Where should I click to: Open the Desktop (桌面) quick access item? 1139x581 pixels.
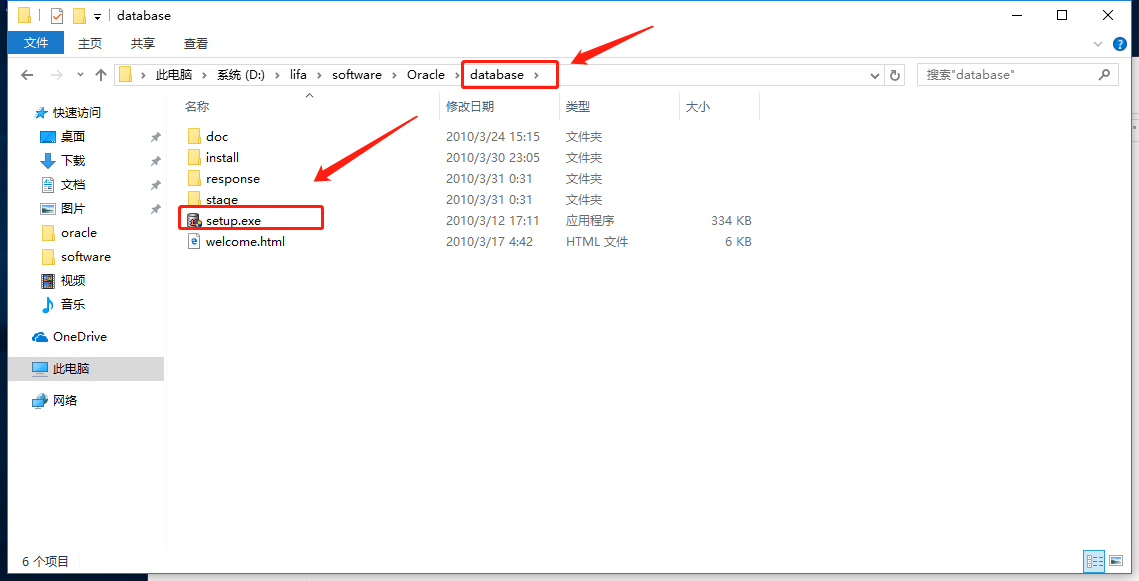(73, 137)
